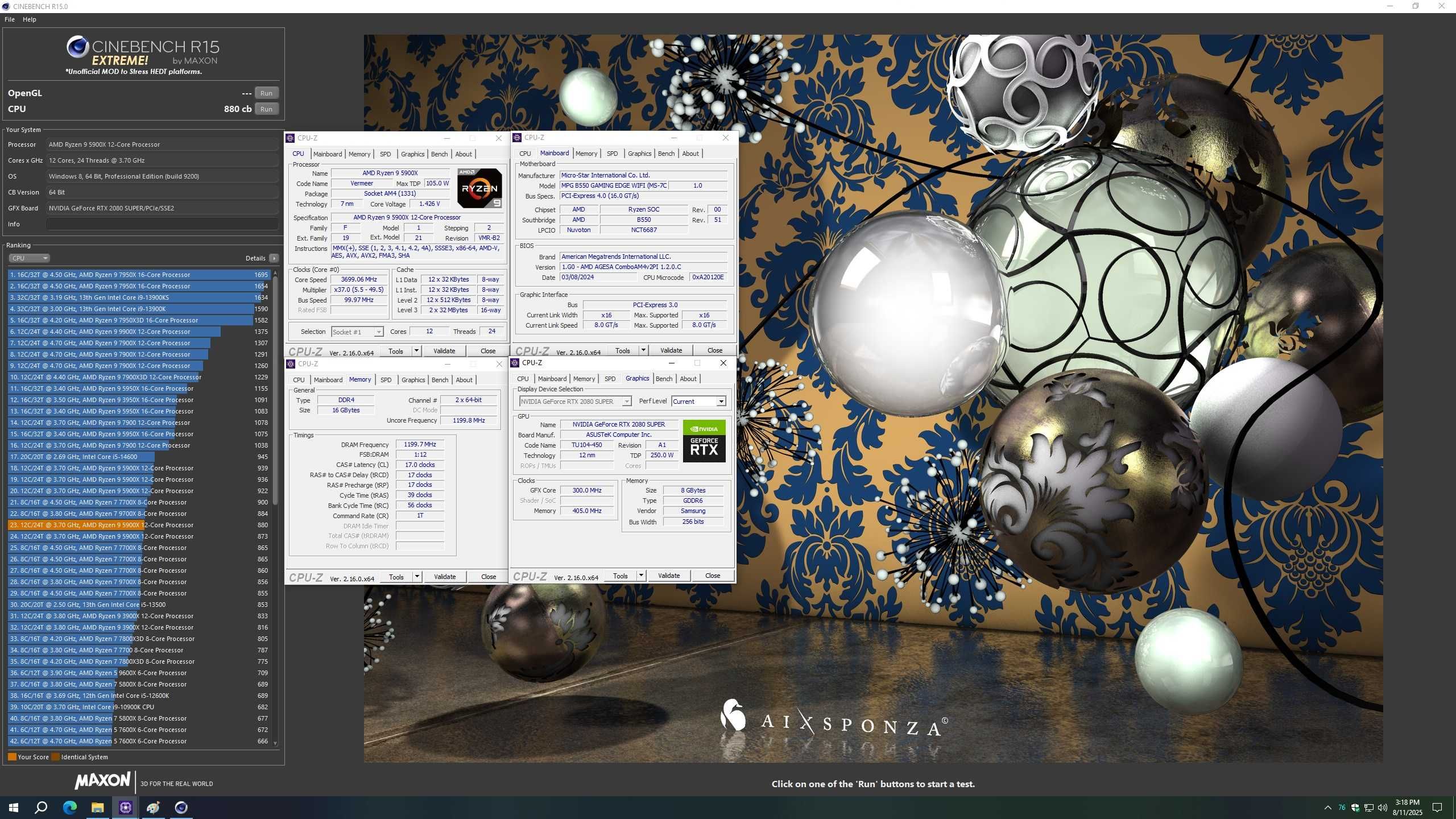
Task: Click Validate in CPU-Z CPU window
Action: point(444,351)
